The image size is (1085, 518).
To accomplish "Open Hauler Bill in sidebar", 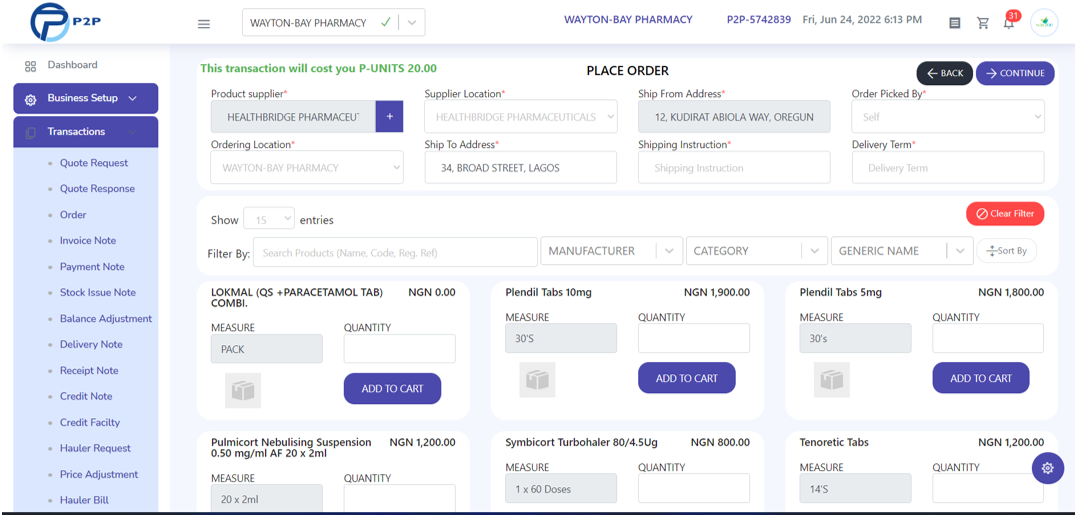I will point(84,500).
